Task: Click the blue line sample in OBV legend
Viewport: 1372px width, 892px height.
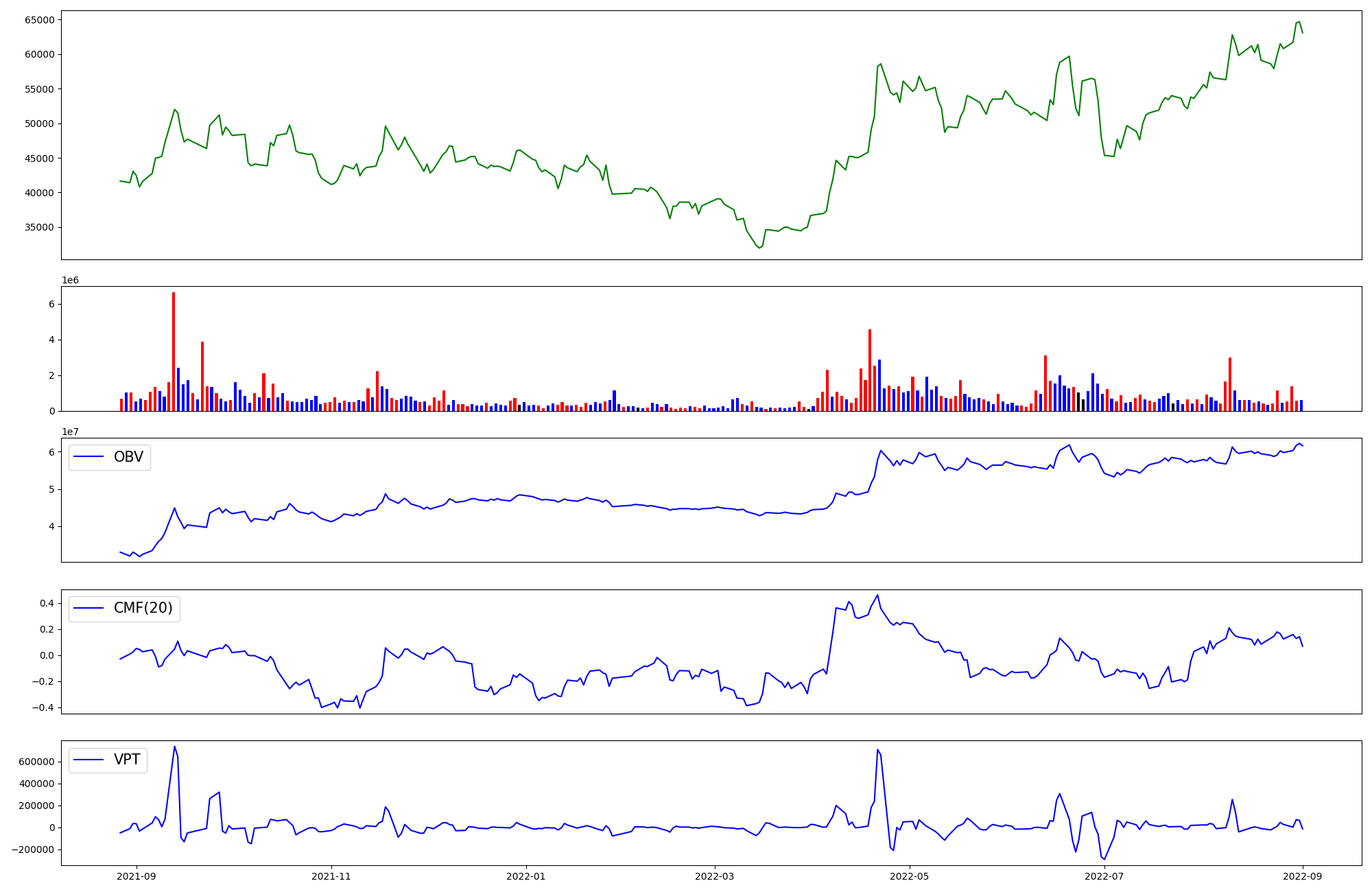Action: (88, 457)
